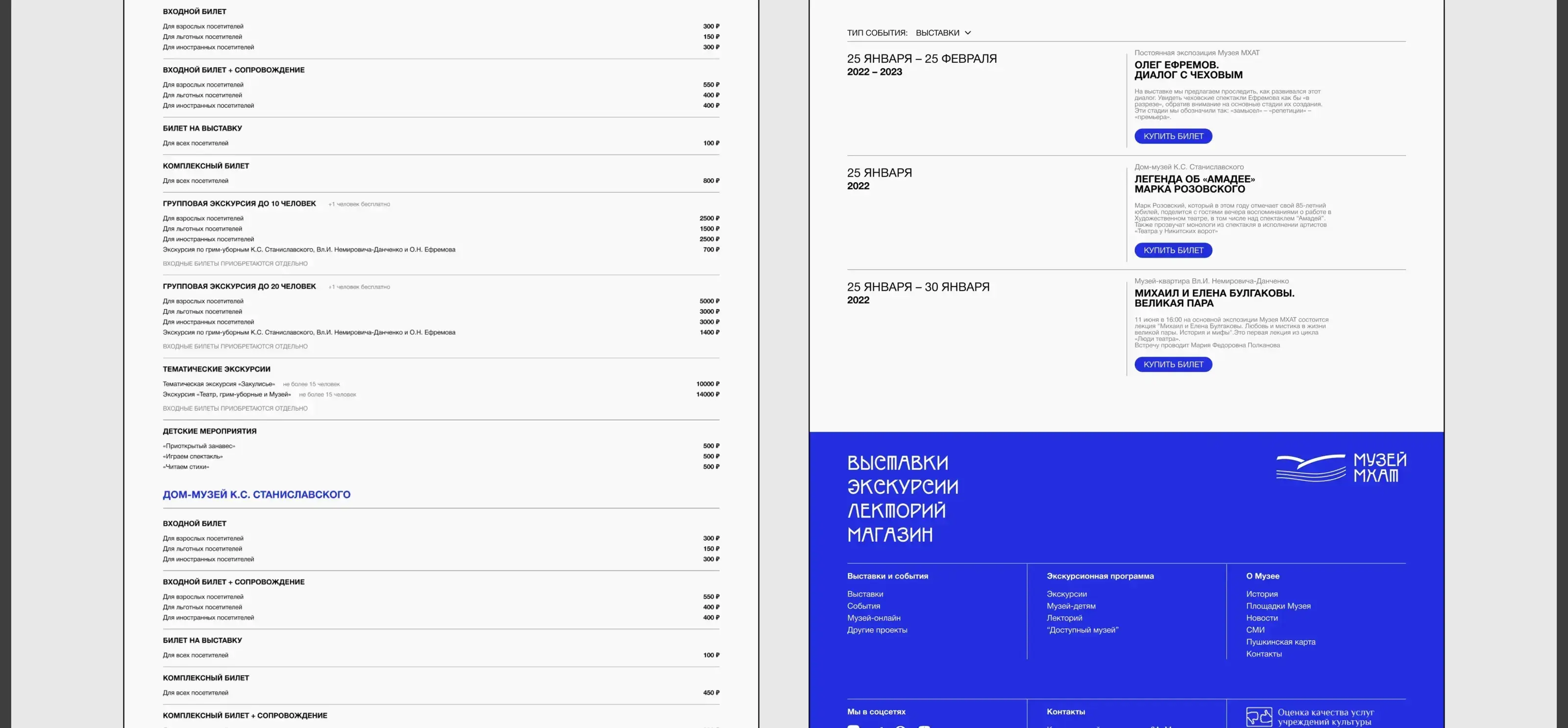Click the ДЕТСКИЕ МЕРОПРИЯТИЯ heading

(x=209, y=432)
